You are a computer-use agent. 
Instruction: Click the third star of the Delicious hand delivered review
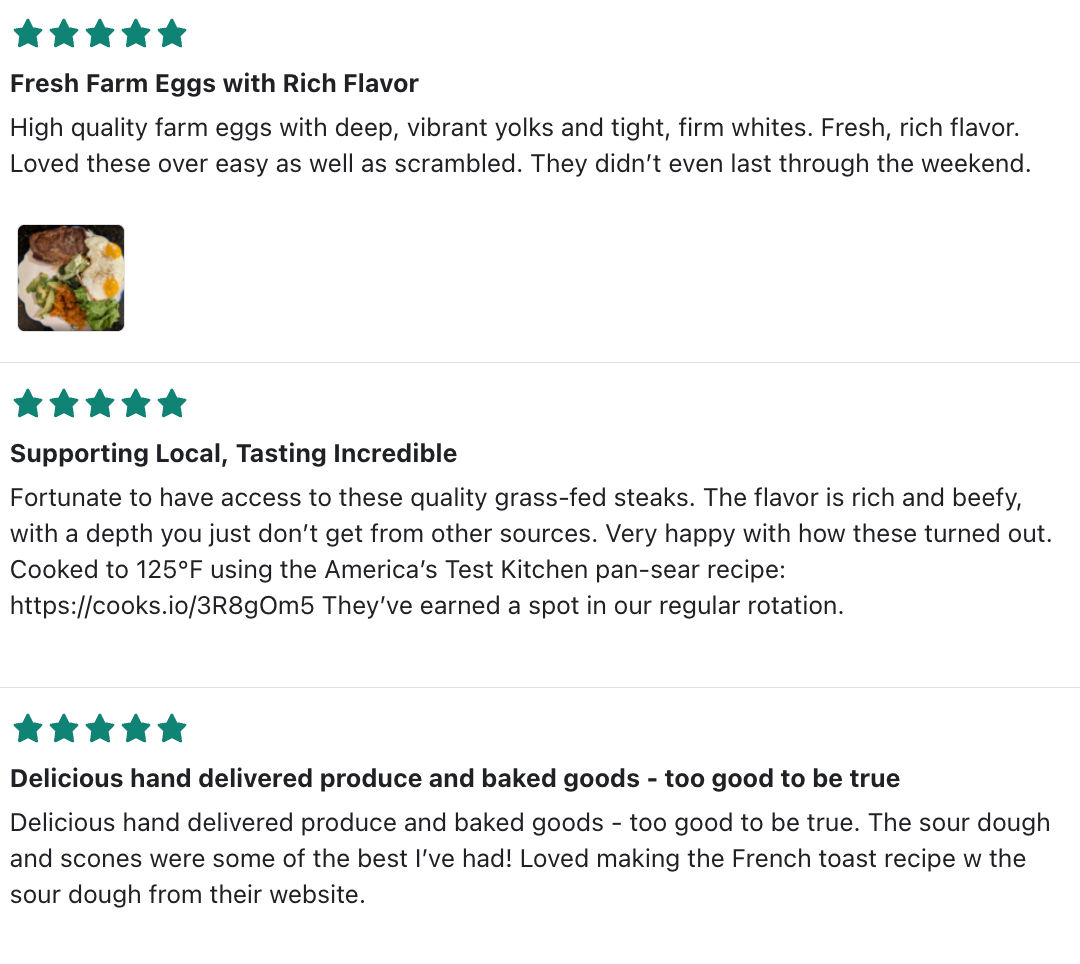click(x=100, y=729)
